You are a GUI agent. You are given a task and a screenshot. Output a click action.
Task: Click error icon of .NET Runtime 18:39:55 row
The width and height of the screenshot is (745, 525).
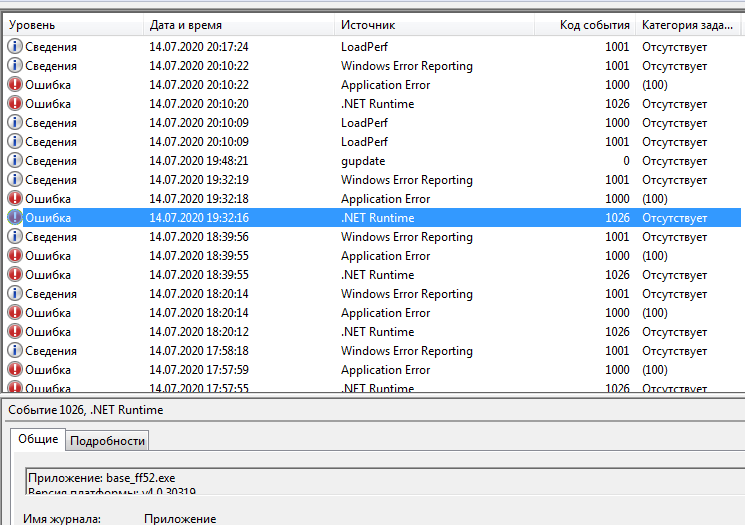click(15, 274)
